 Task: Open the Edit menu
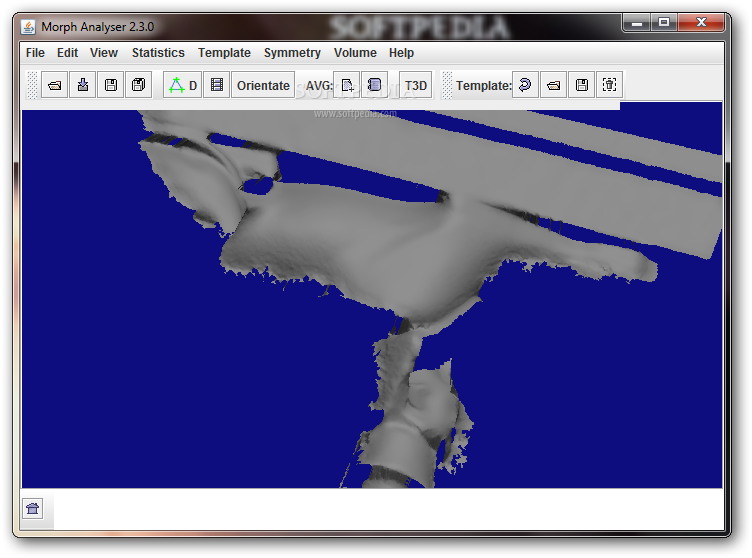pos(67,53)
